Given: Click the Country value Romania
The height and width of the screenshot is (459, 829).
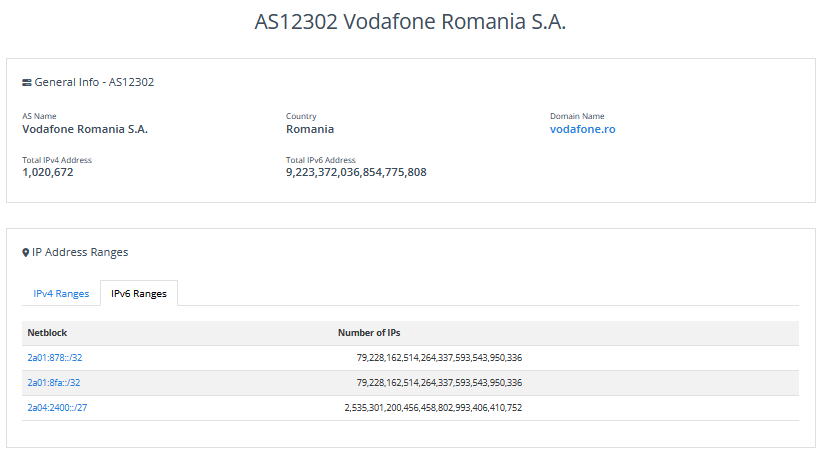Looking at the screenshot, I should [310, 130].
